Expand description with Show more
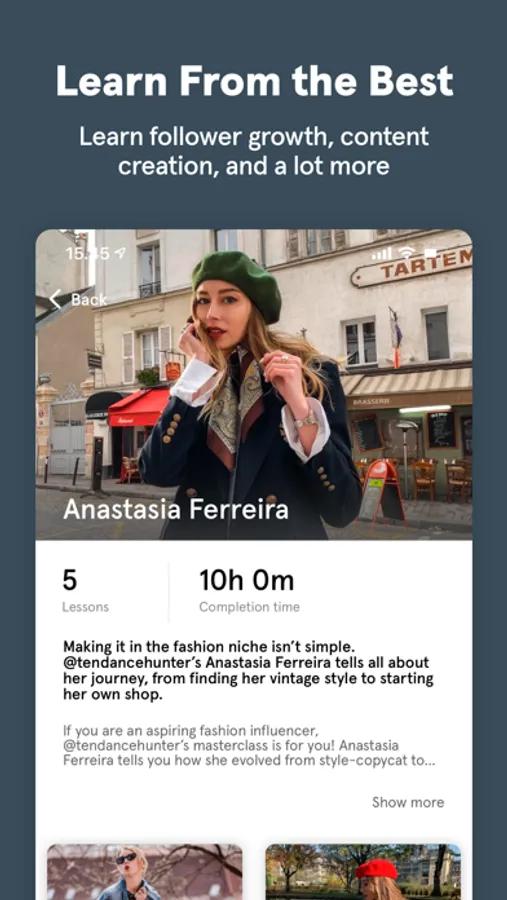507x900 pixels. [x=408, y=802]
